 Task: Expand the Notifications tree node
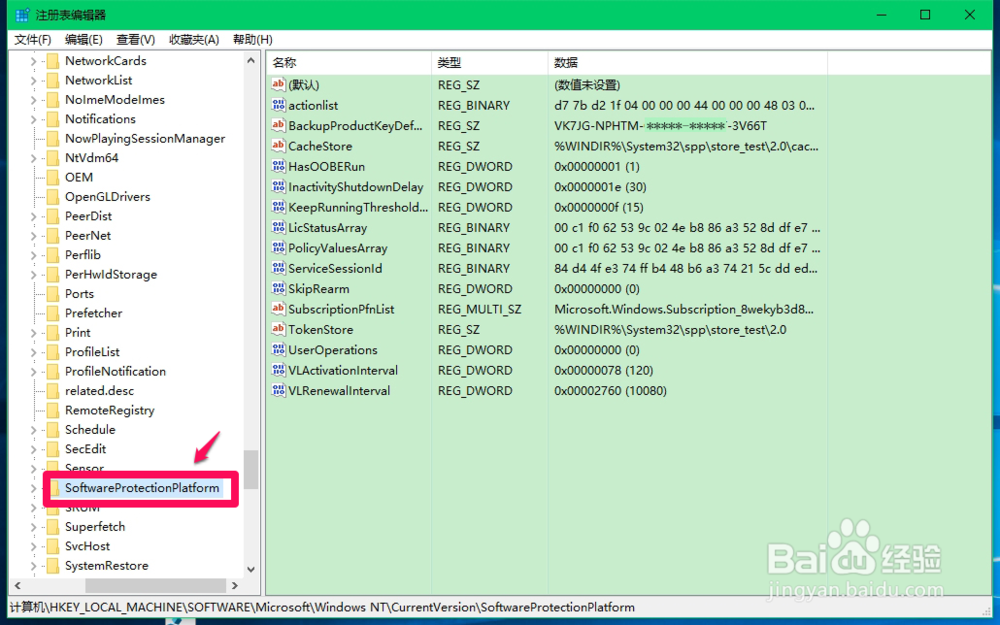click(33, 119)
